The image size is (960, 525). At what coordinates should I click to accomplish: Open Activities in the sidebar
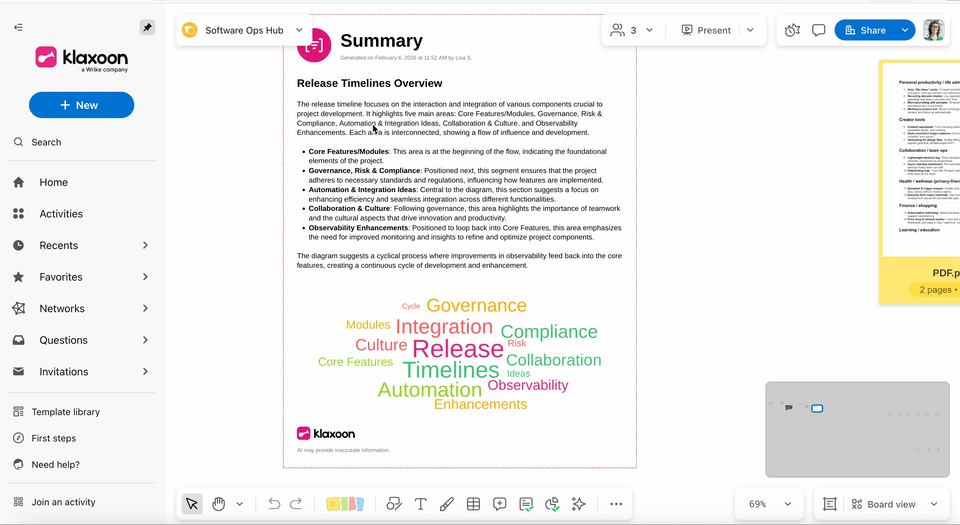(x=61, y=214)
